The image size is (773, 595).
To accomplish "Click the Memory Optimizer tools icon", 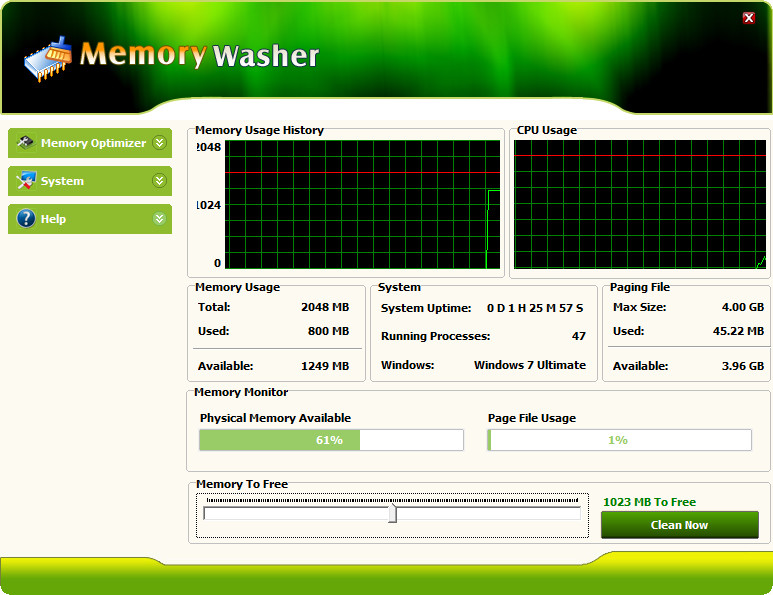I will (26, 142).
